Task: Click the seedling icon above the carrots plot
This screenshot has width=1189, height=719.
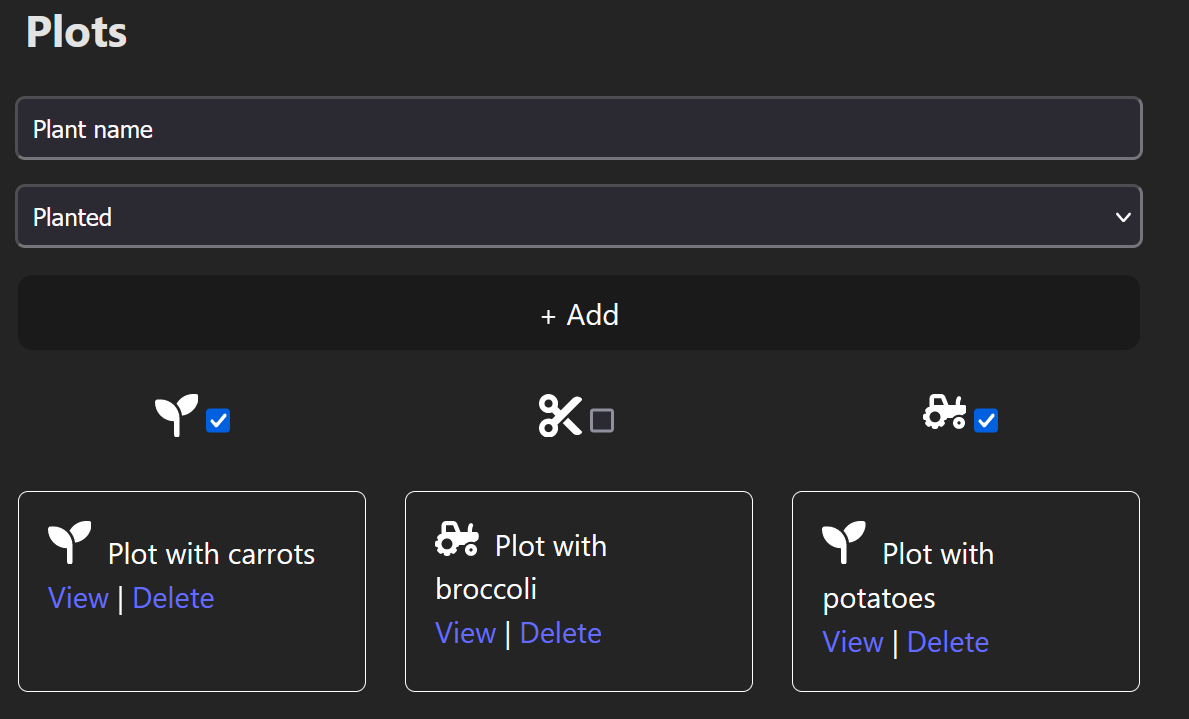Action: [x=176, y=413]
